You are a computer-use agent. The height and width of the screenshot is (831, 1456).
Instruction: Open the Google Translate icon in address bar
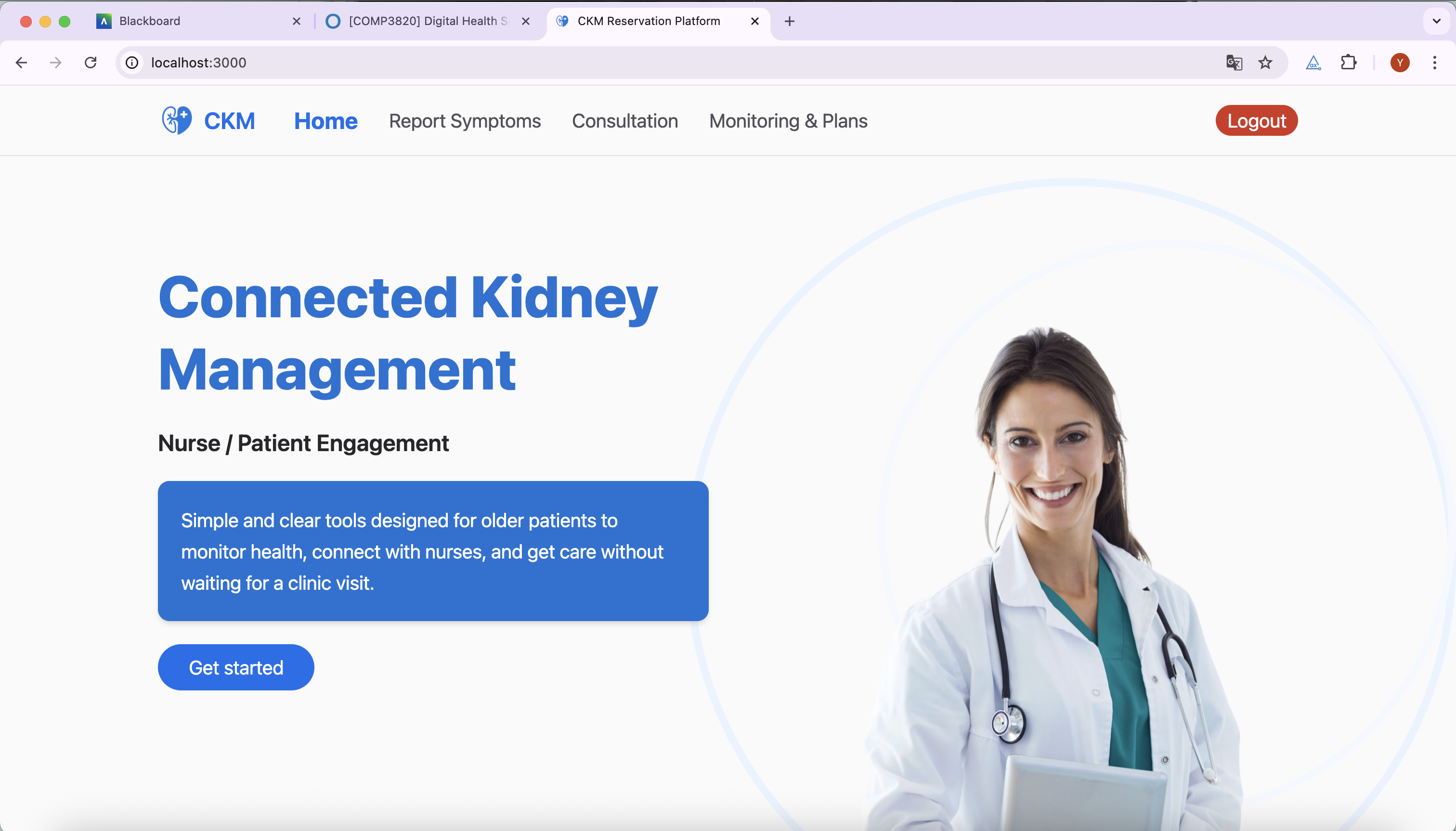point(1234,62)
